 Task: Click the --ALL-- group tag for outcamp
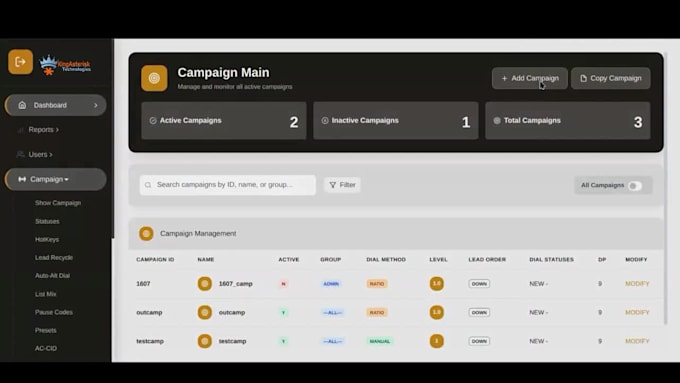point(333,312)
